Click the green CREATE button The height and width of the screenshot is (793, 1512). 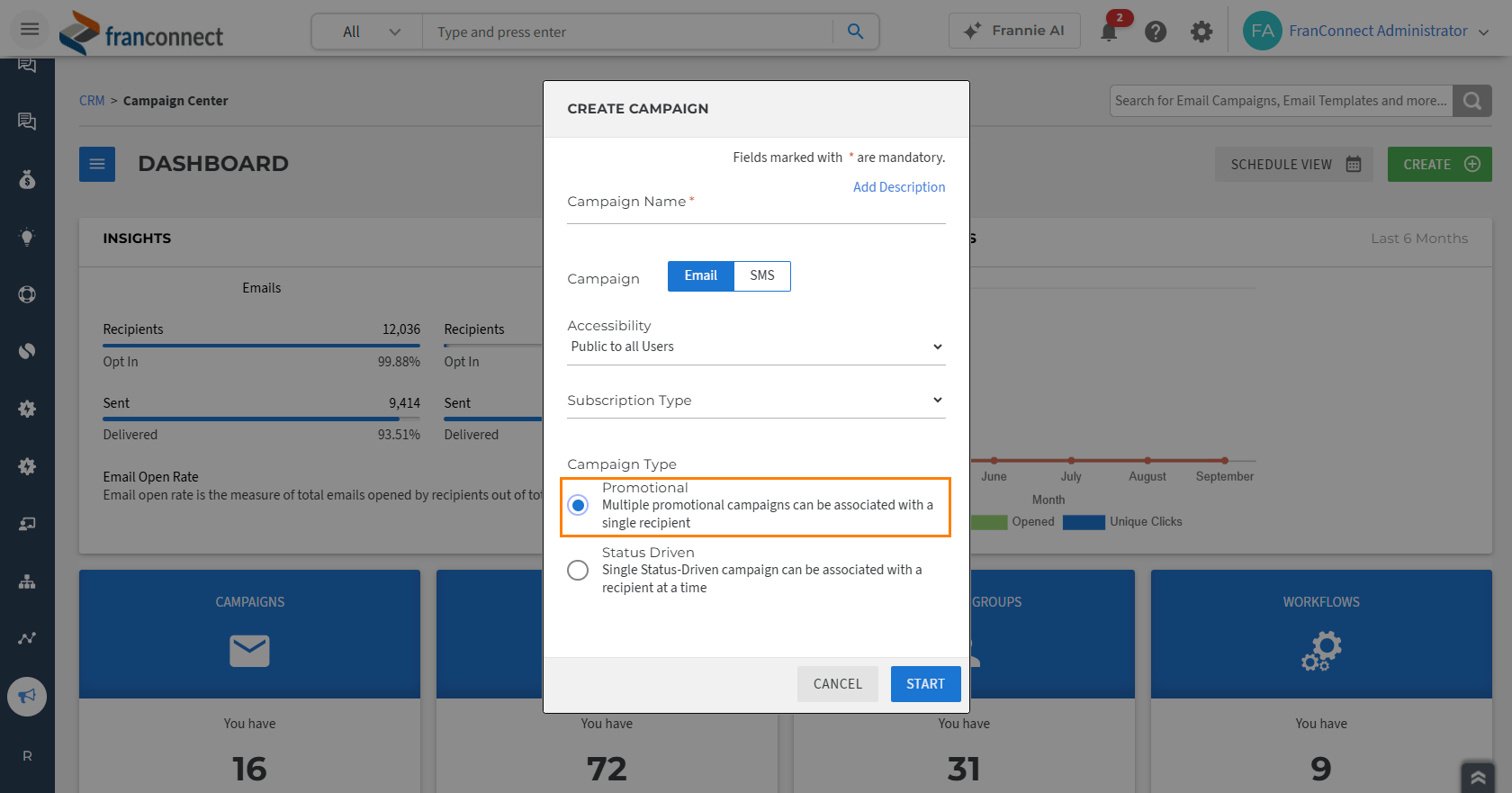[x=1440, y=164]
